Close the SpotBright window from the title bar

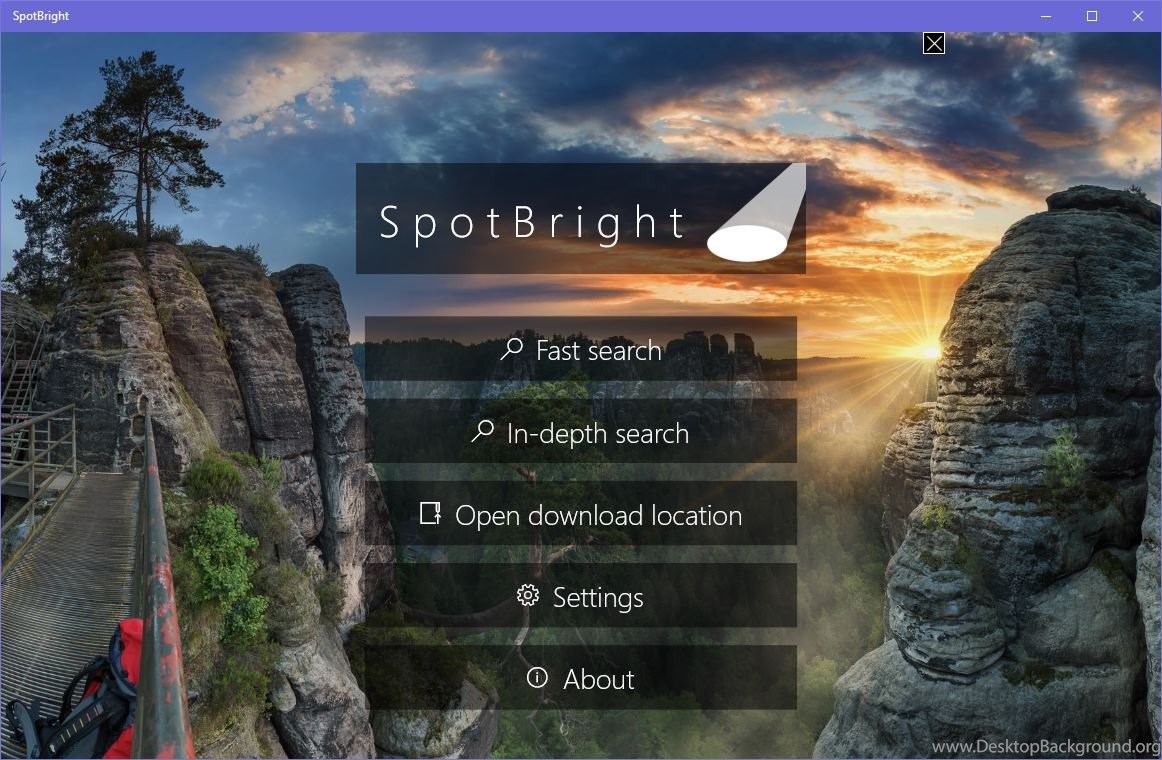tap(1138, 16)
